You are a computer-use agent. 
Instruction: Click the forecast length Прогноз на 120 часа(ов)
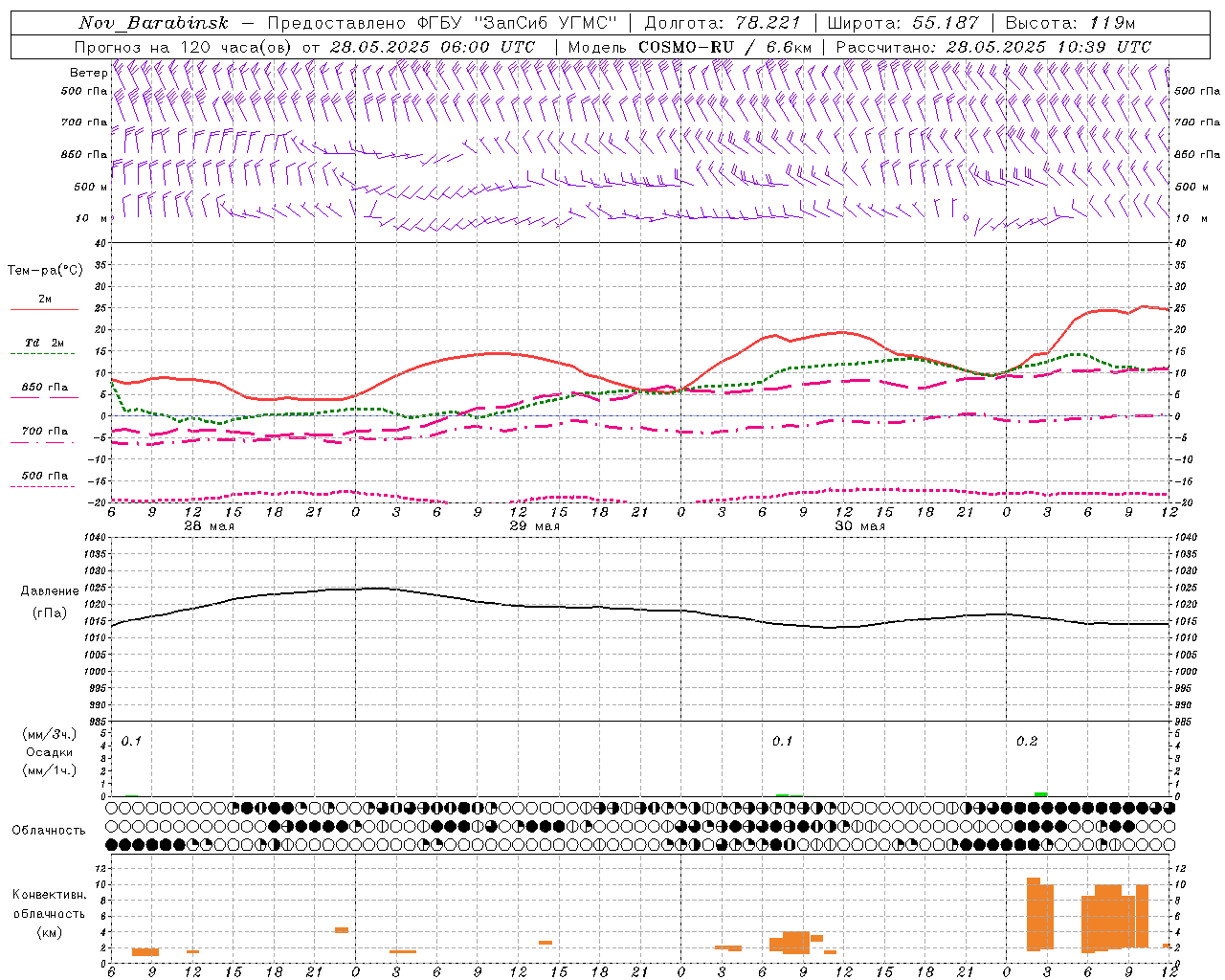(x=184, y=47)
